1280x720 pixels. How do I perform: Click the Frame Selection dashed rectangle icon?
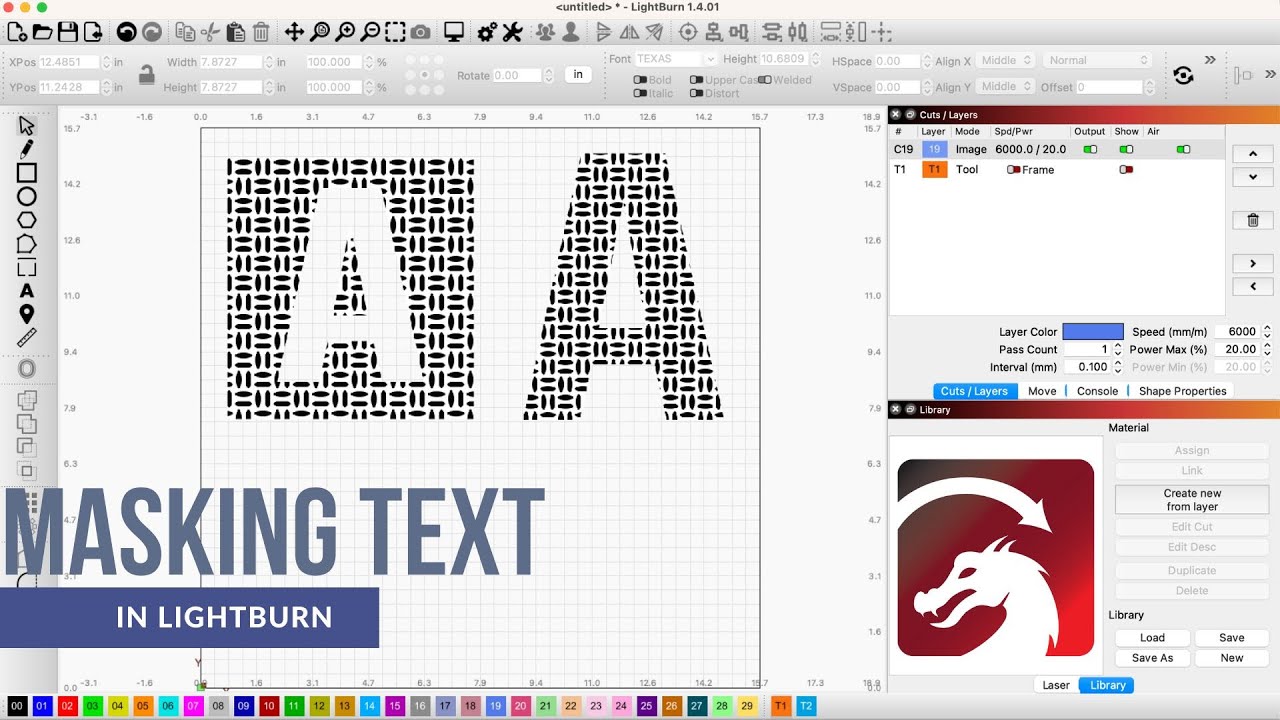tap(395, 33)
